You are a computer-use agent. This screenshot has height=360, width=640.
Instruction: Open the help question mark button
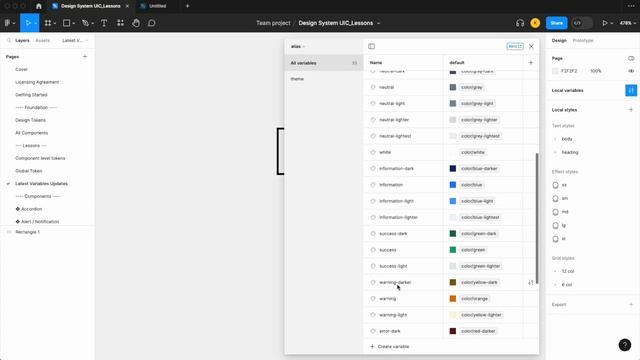pyautogui.click(x=624, y=345)
